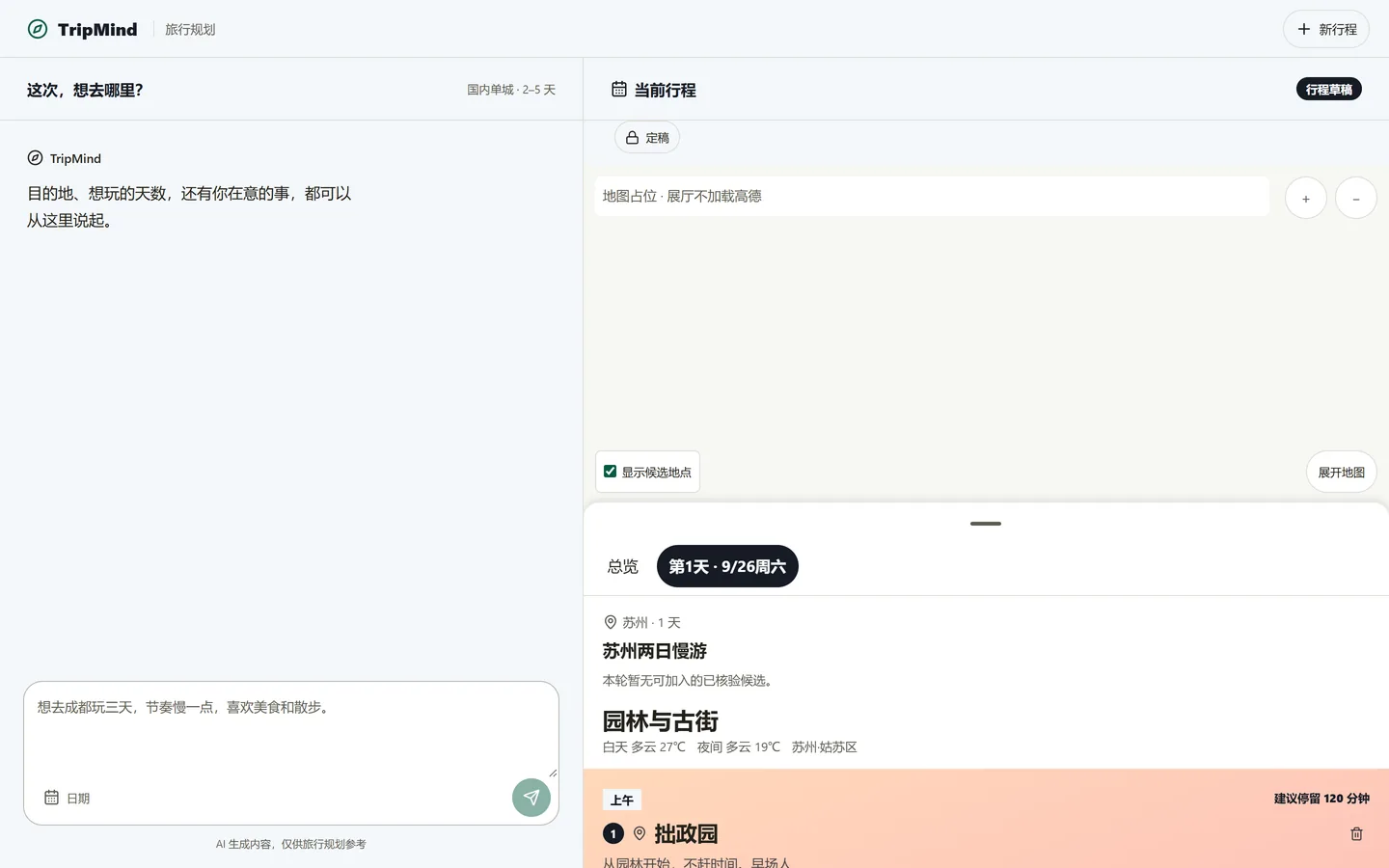Click the 国内单城 · 2–5 天 label

point(511,90)
